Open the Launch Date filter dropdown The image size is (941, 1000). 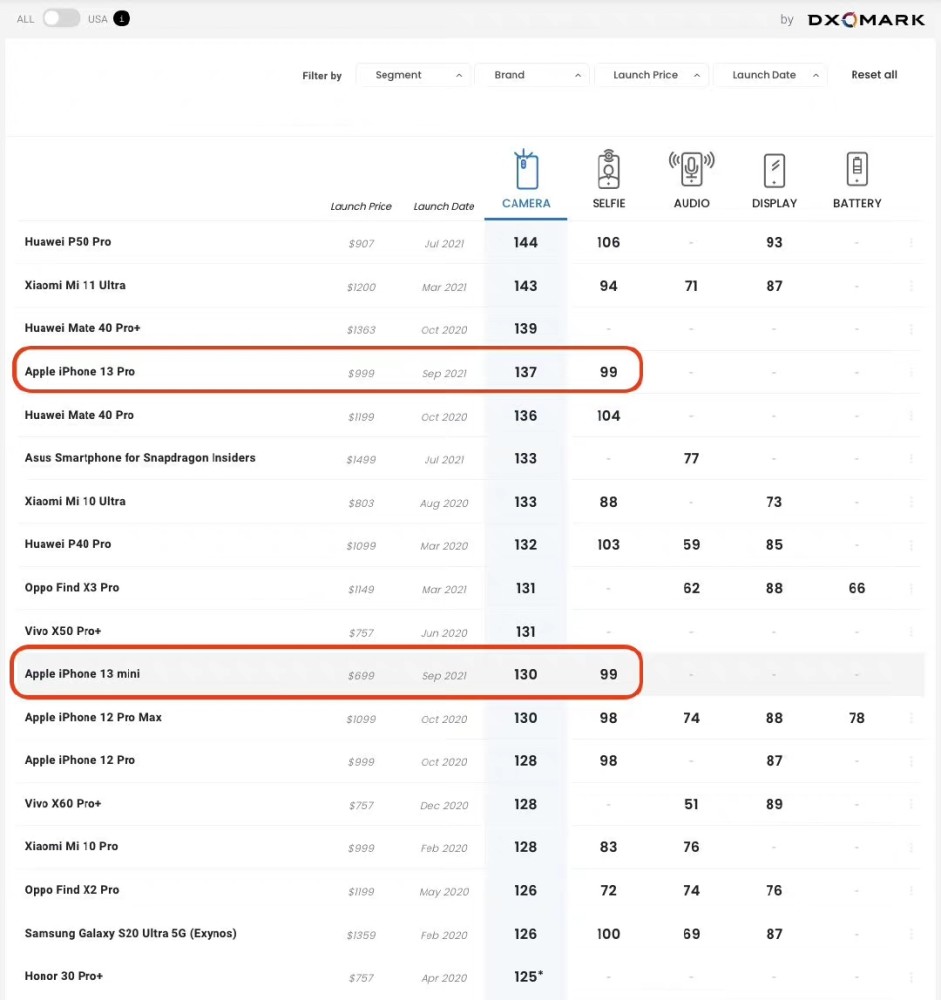tap(770, 75)
